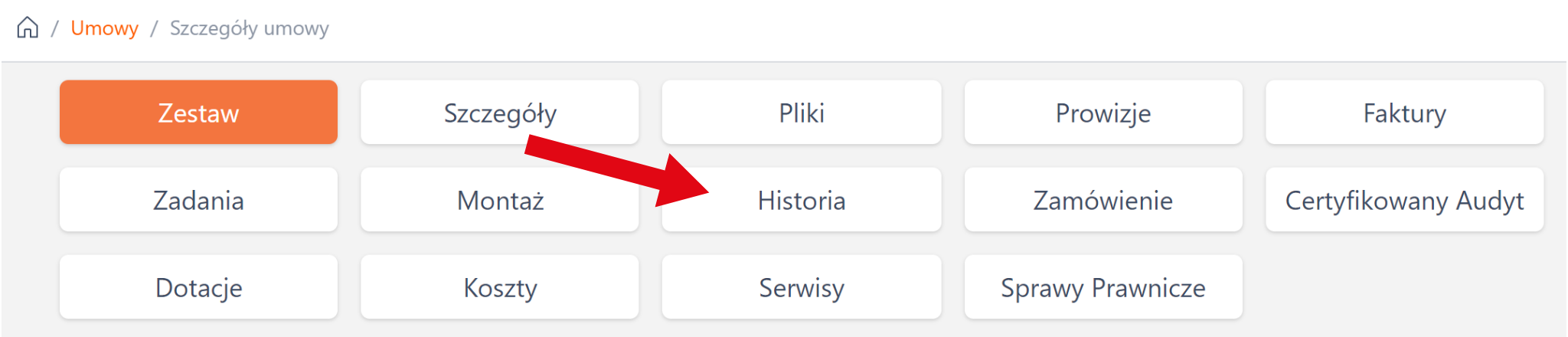Select the Zestaw tab

[198, 113]
